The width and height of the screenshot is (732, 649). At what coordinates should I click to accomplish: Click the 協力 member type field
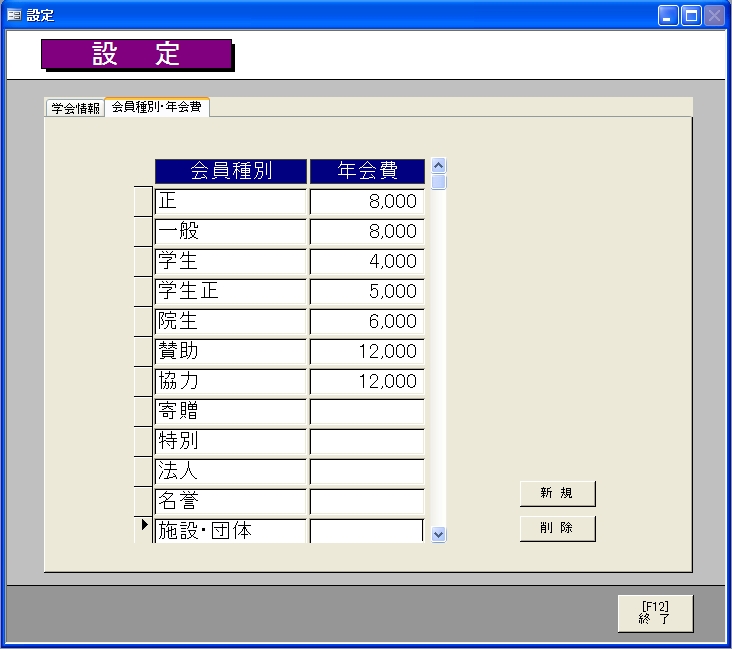(x=231, y=381)
